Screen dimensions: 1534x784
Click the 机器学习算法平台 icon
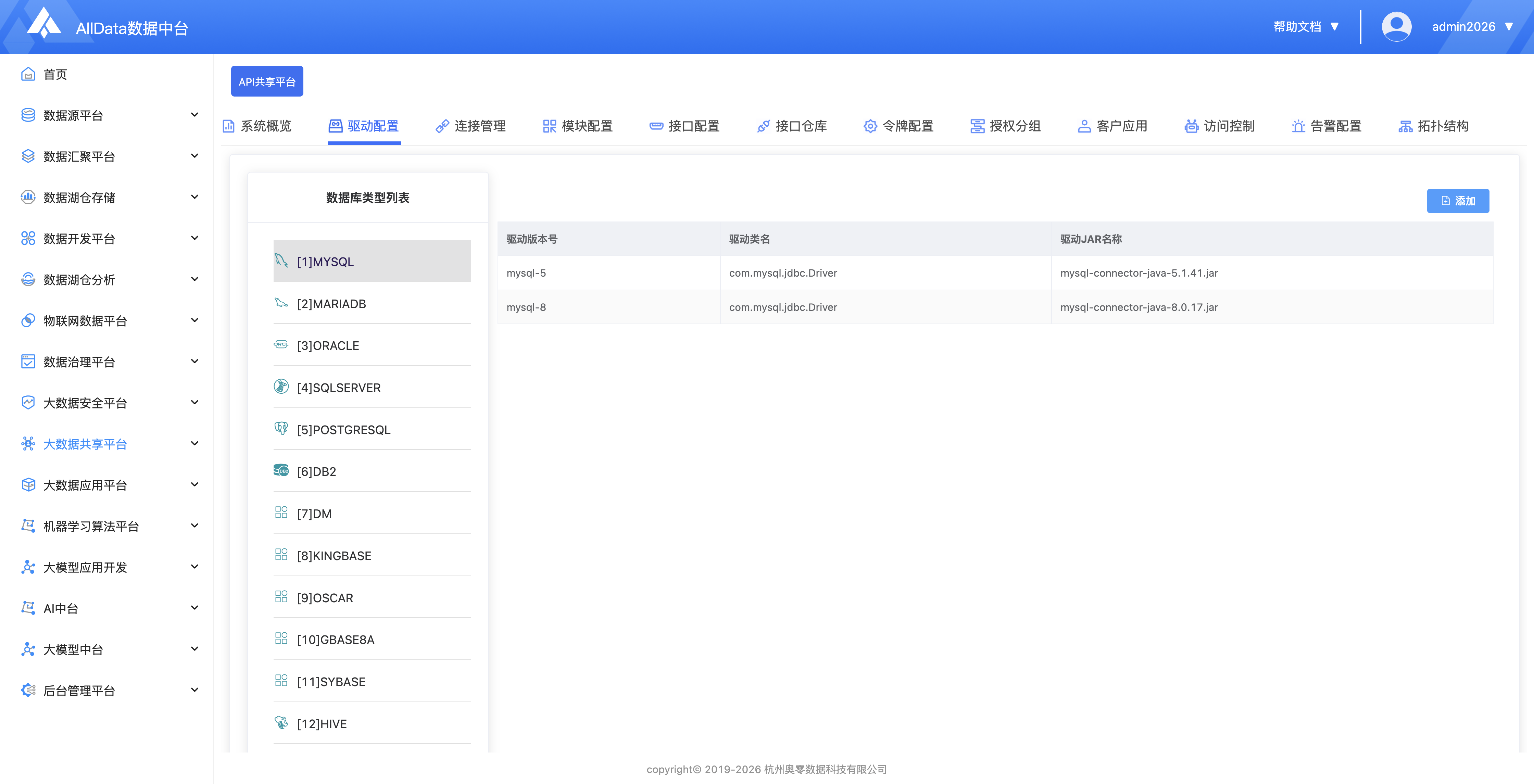[28, 526]
